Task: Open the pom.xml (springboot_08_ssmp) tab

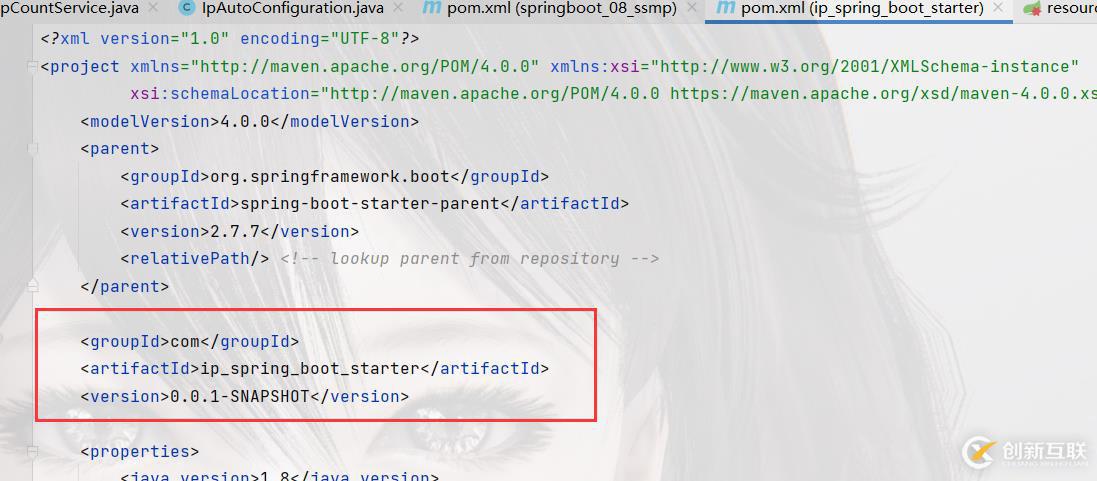Action: click(x=562, y=8)
